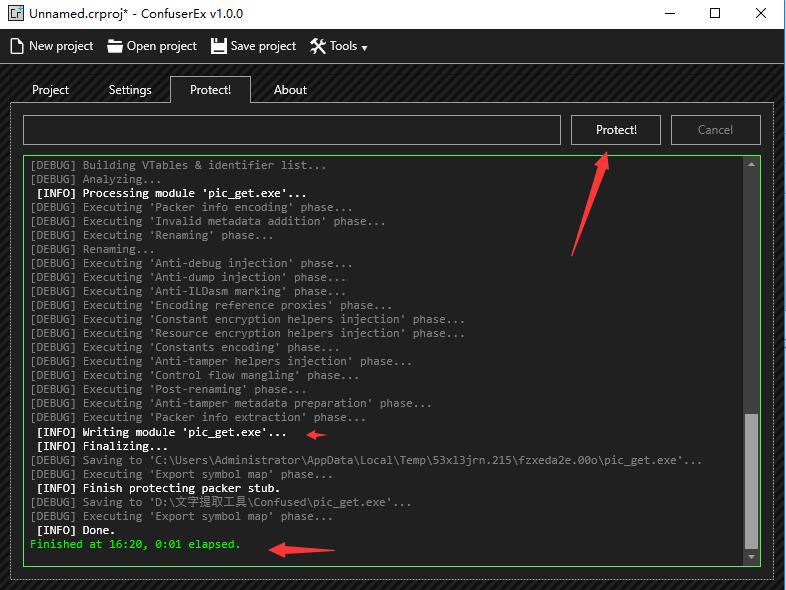Expand the Tools dropdown arrow
786x590 pixels.
click(364, 47)
